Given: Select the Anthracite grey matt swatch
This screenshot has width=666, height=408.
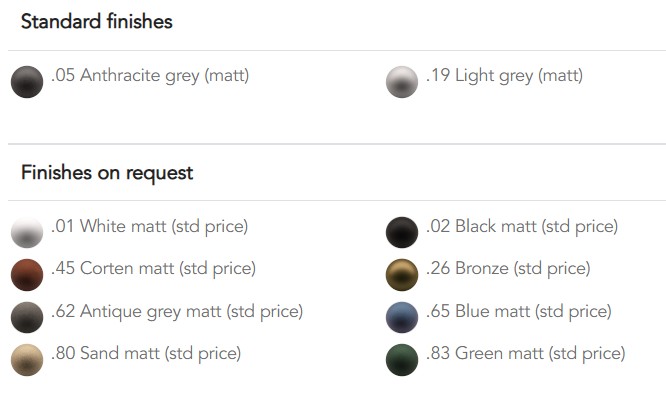Looking at the screenshot, I should pyautogui.click(x=27, y=82).
